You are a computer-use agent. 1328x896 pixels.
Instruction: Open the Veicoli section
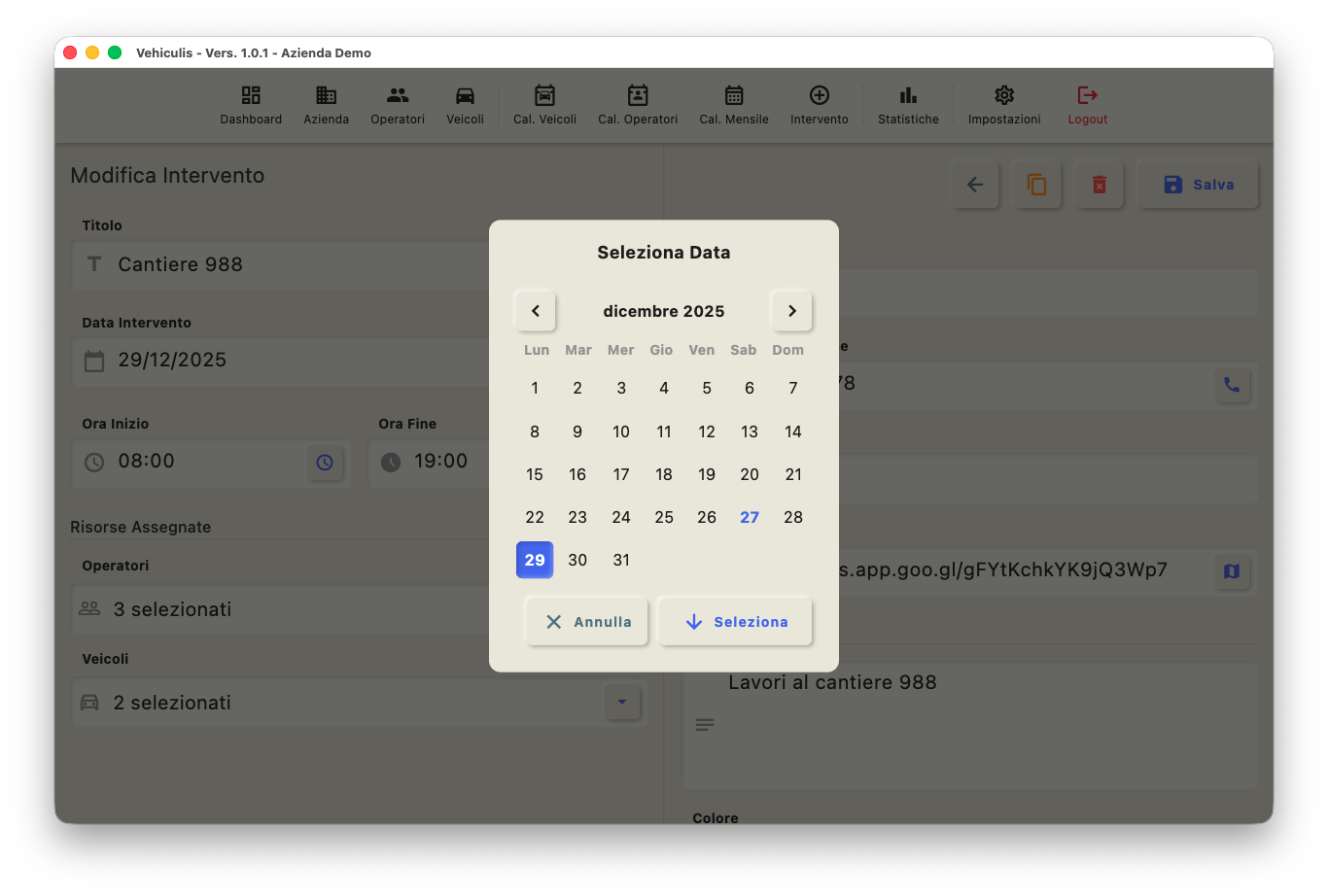[x=465, y=105]
